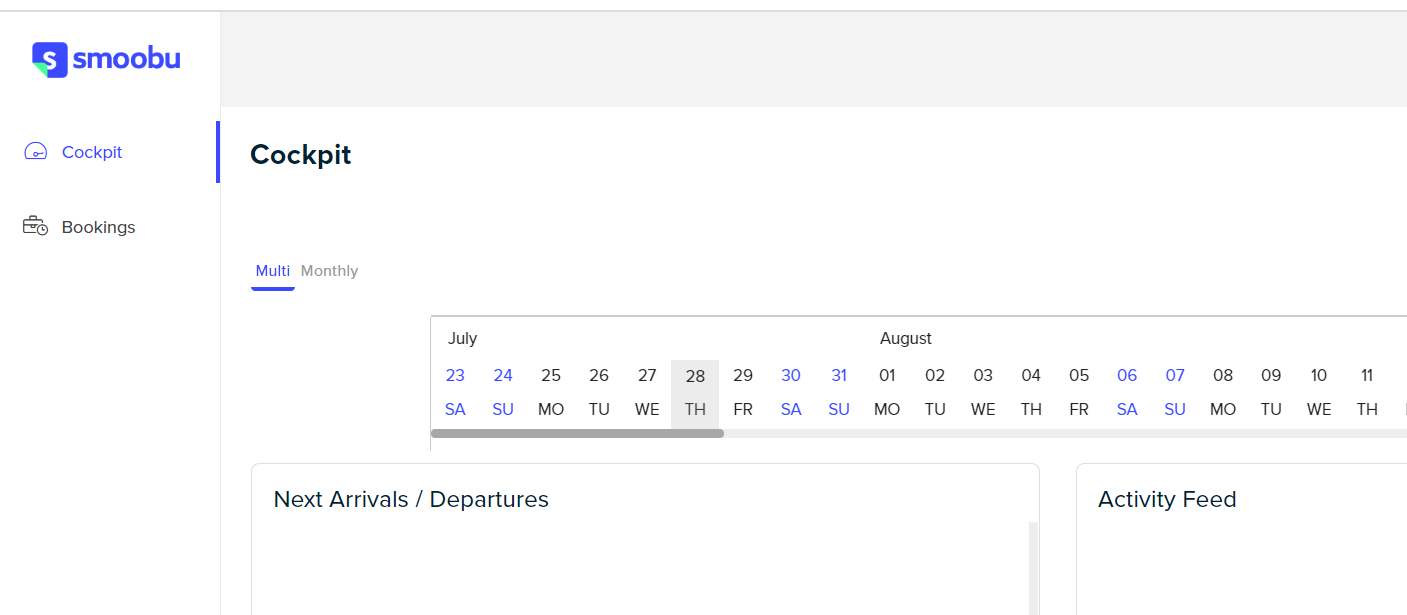Select Thursday August 11 date column
This screenshot has height=615, width=1407.
pos(1367,392)
